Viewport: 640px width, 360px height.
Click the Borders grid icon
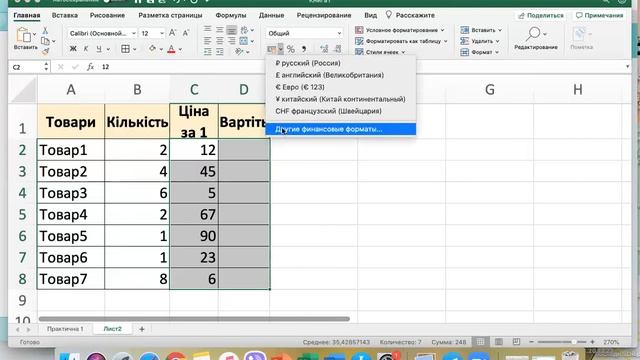pos(125,49)
